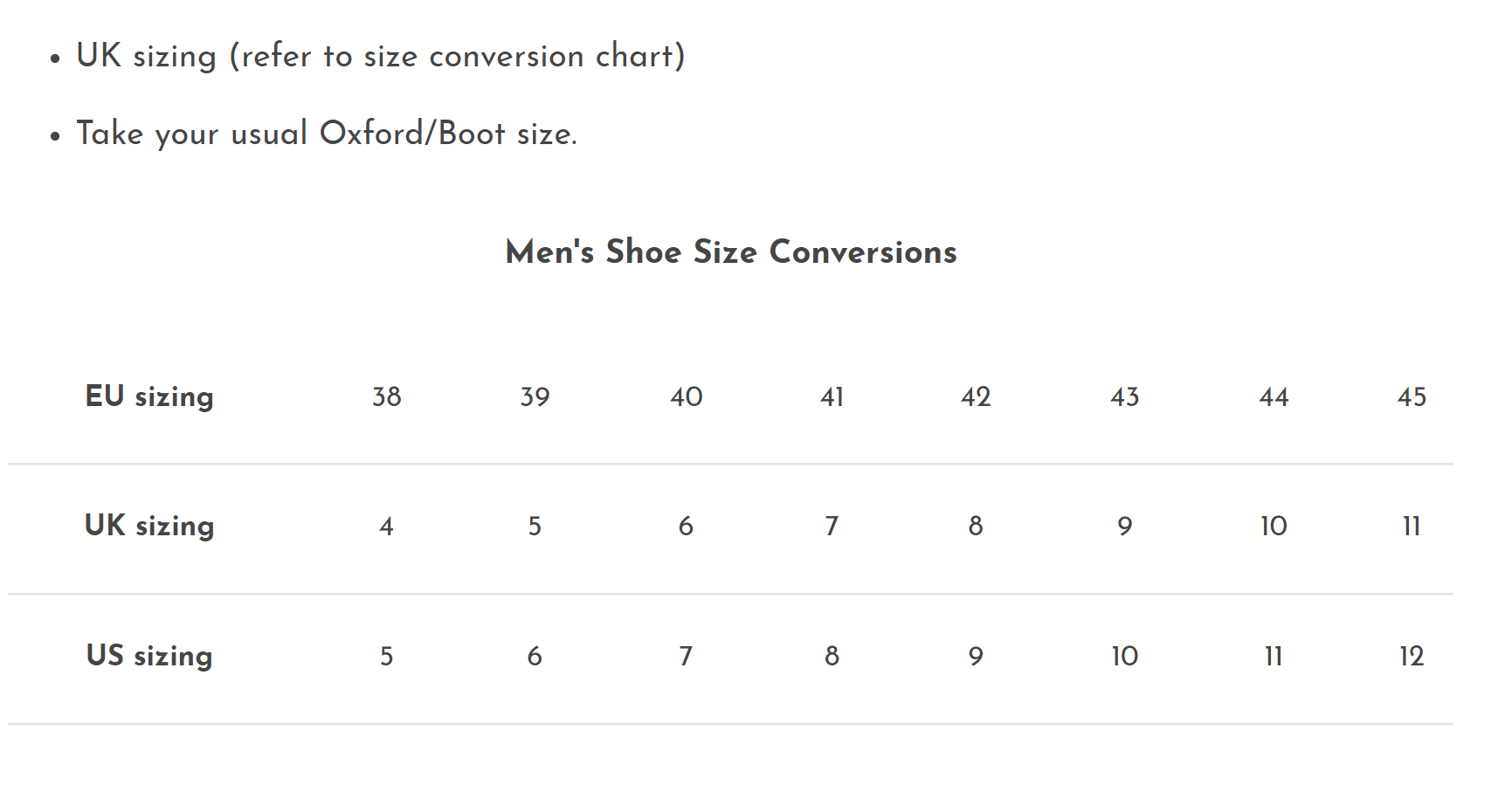This screenshot has width=1512, height=806.
Task: Select US size 12 cell
Action: click(x=1412, y=657)
